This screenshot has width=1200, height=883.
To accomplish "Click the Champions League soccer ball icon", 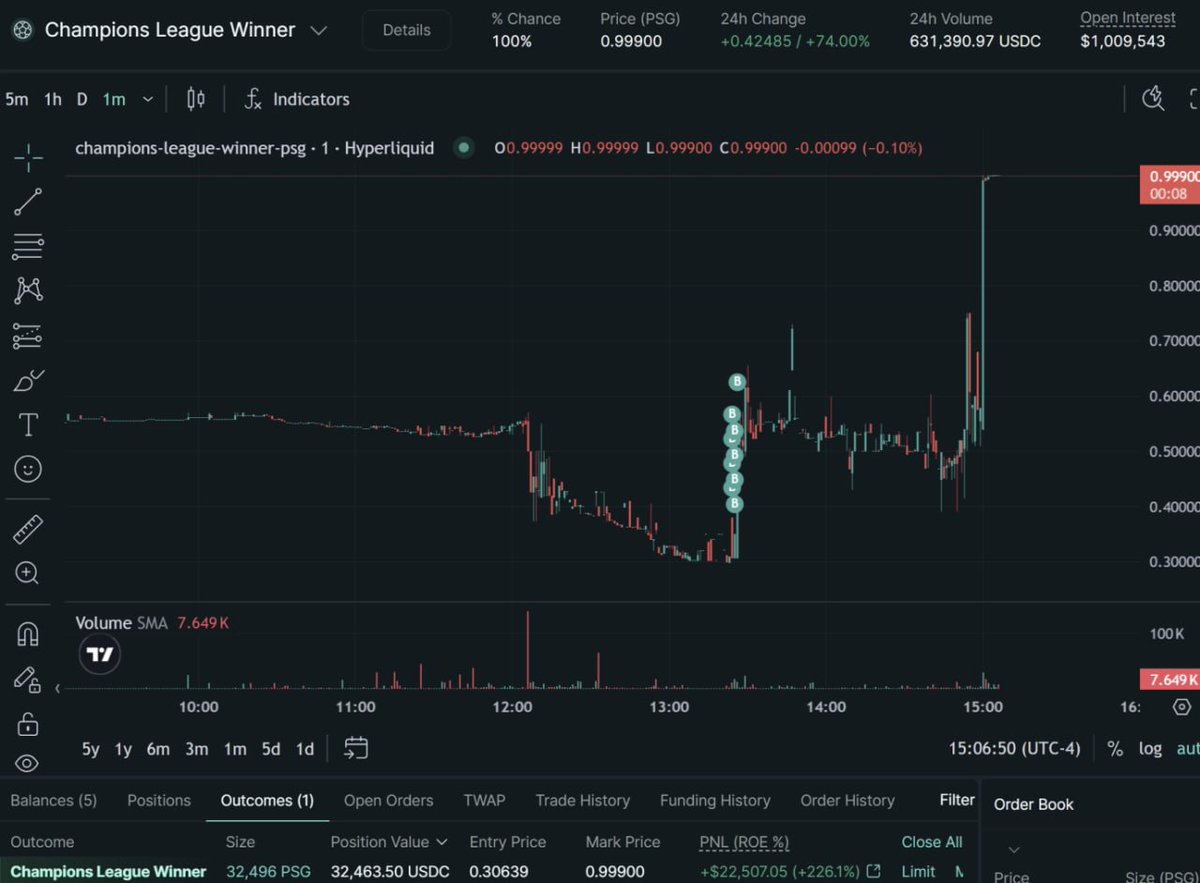I will click(21, 30).
